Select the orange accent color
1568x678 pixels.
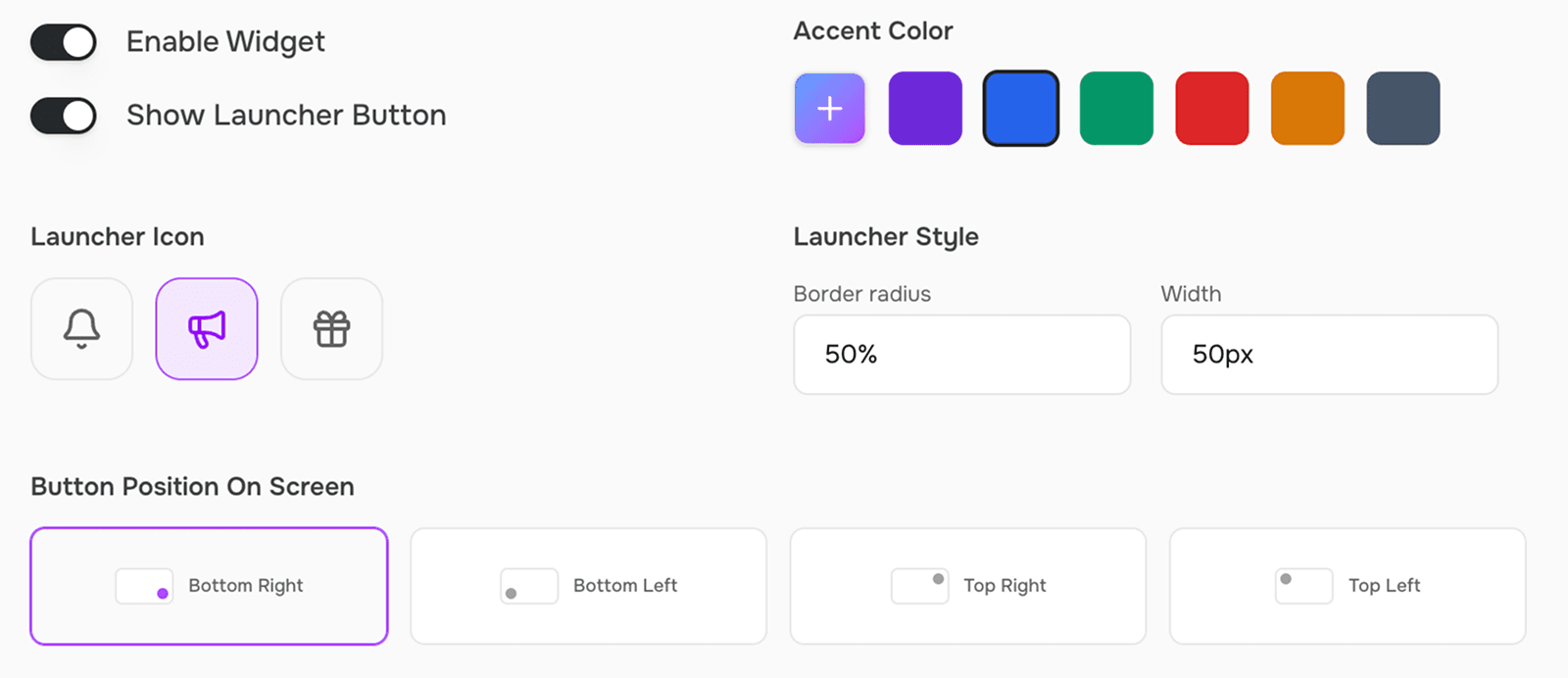pos(1306,108)
